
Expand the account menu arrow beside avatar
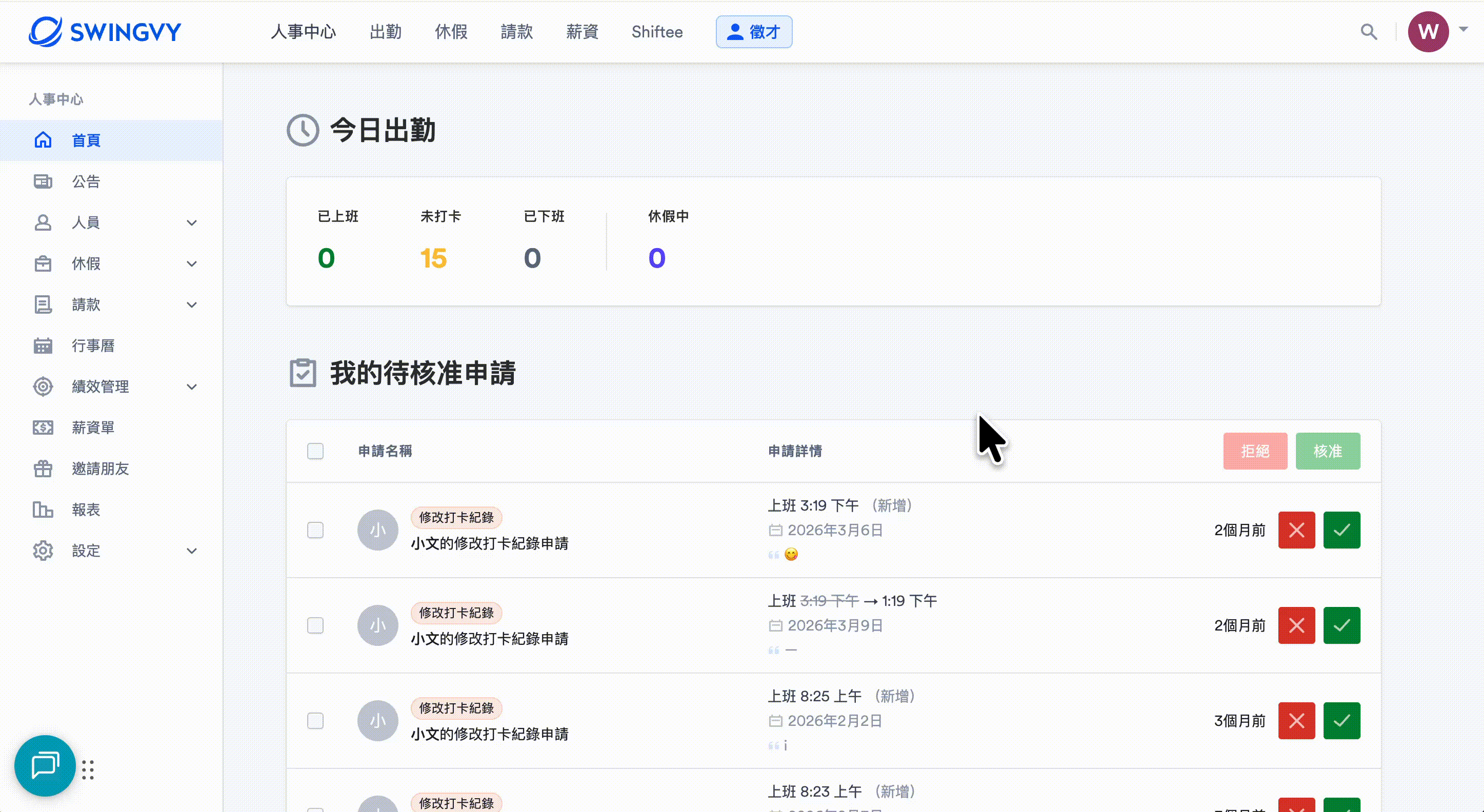click(x=1463, y=29)
